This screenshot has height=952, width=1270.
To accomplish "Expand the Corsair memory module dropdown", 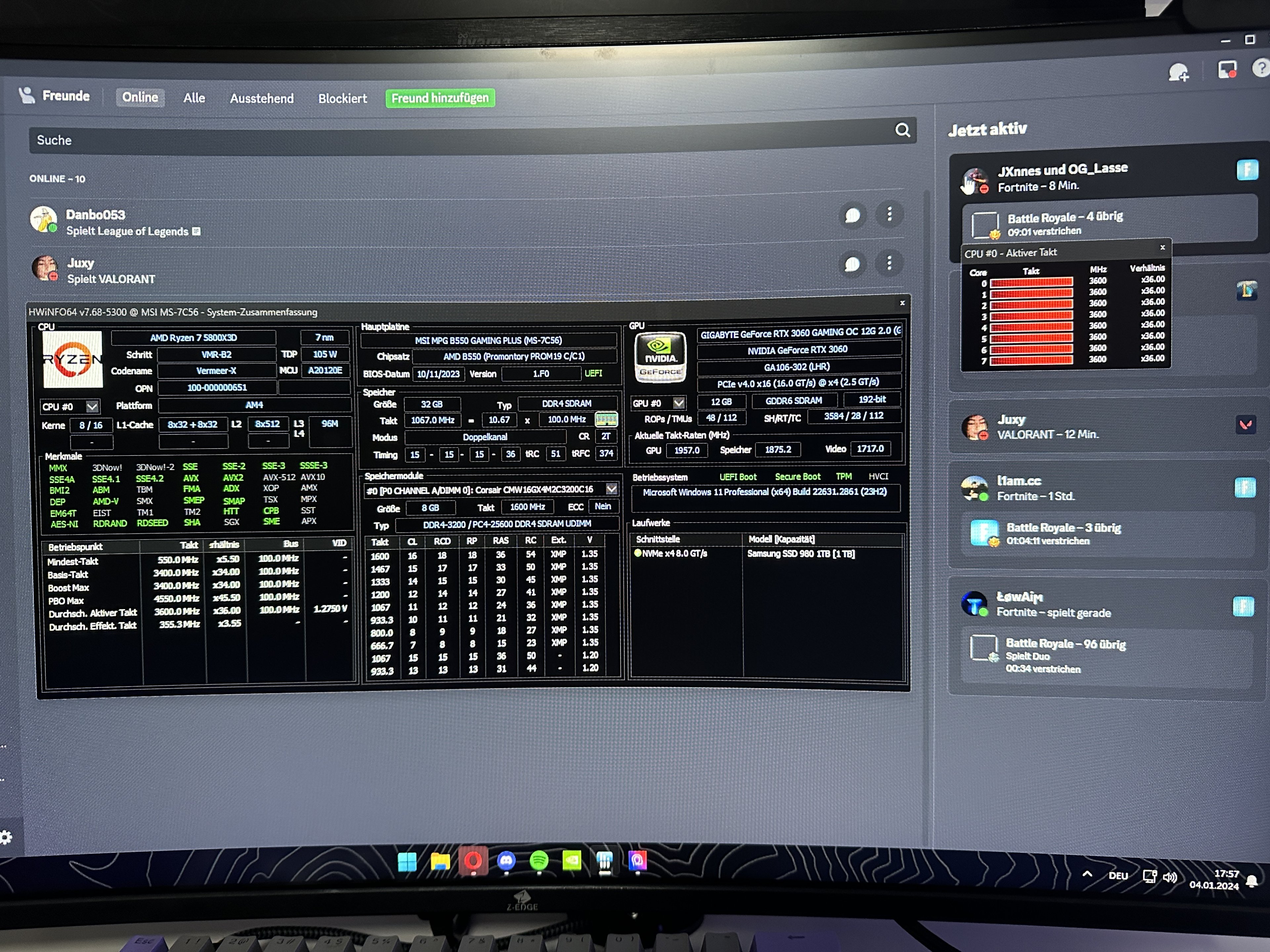I will point(612,489).
